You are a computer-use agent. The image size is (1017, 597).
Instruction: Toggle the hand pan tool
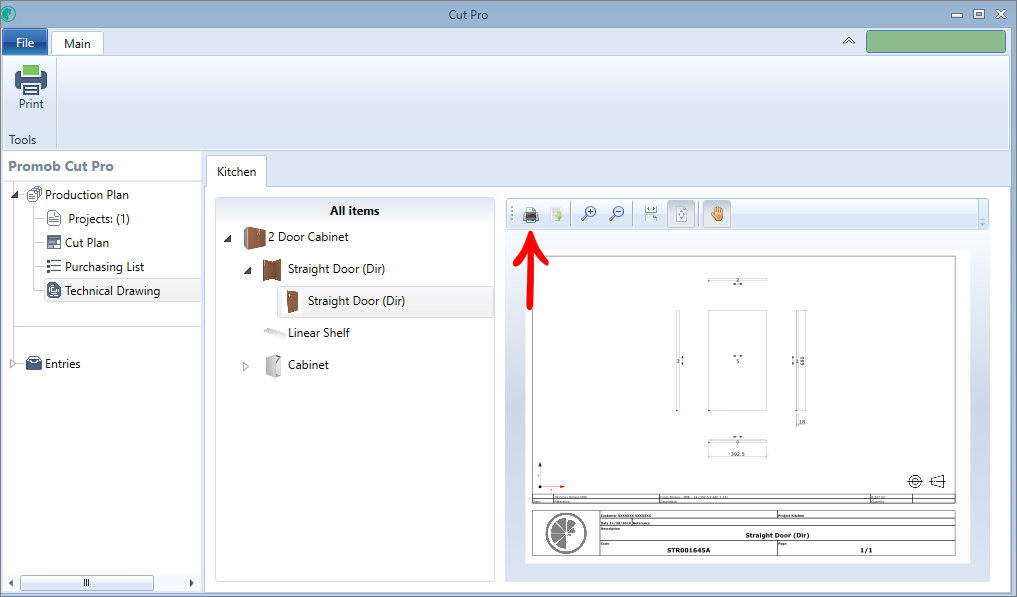click(717, 213)
